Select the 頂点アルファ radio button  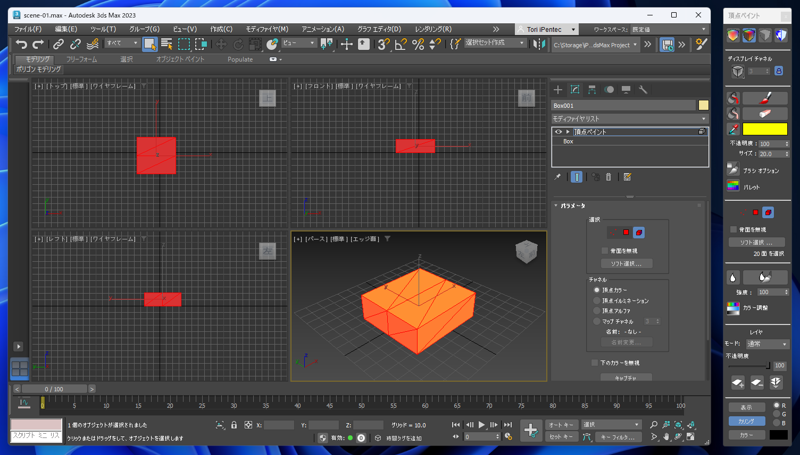[x=596, y=311]
